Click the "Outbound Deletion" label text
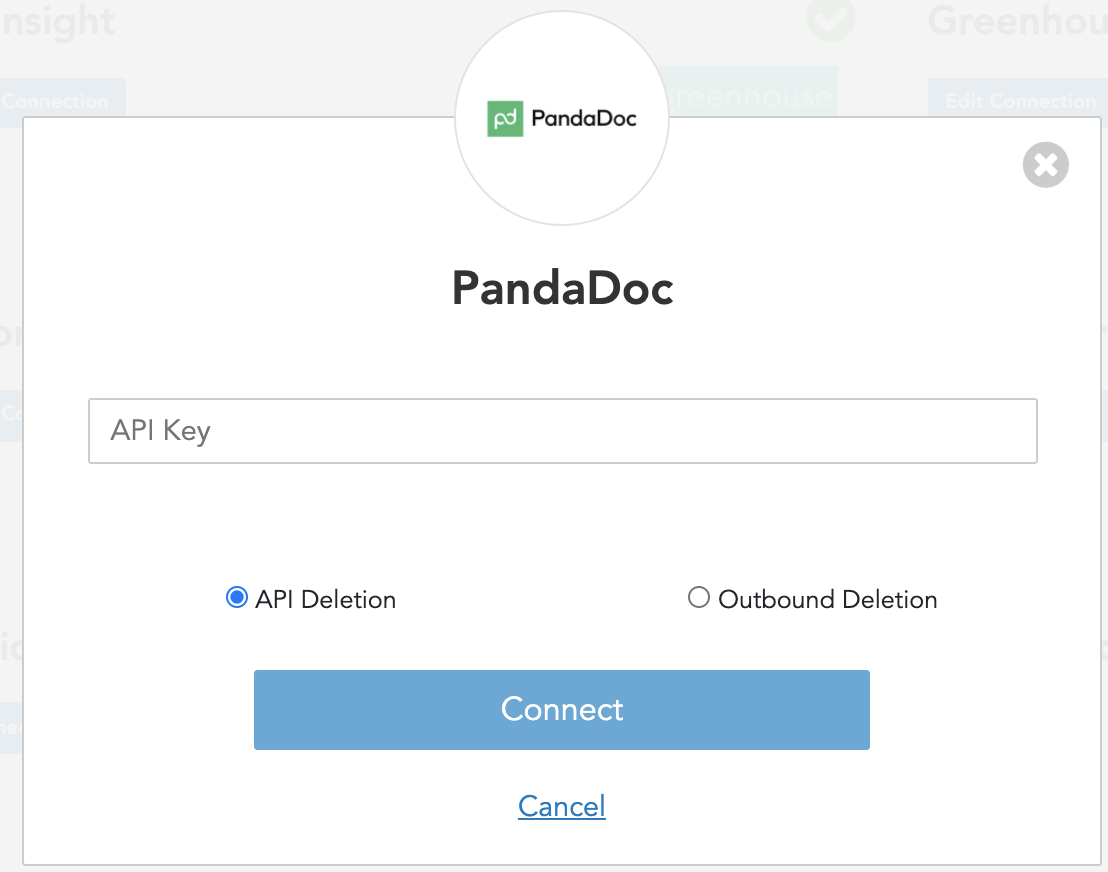 click(x=827, y=600)
